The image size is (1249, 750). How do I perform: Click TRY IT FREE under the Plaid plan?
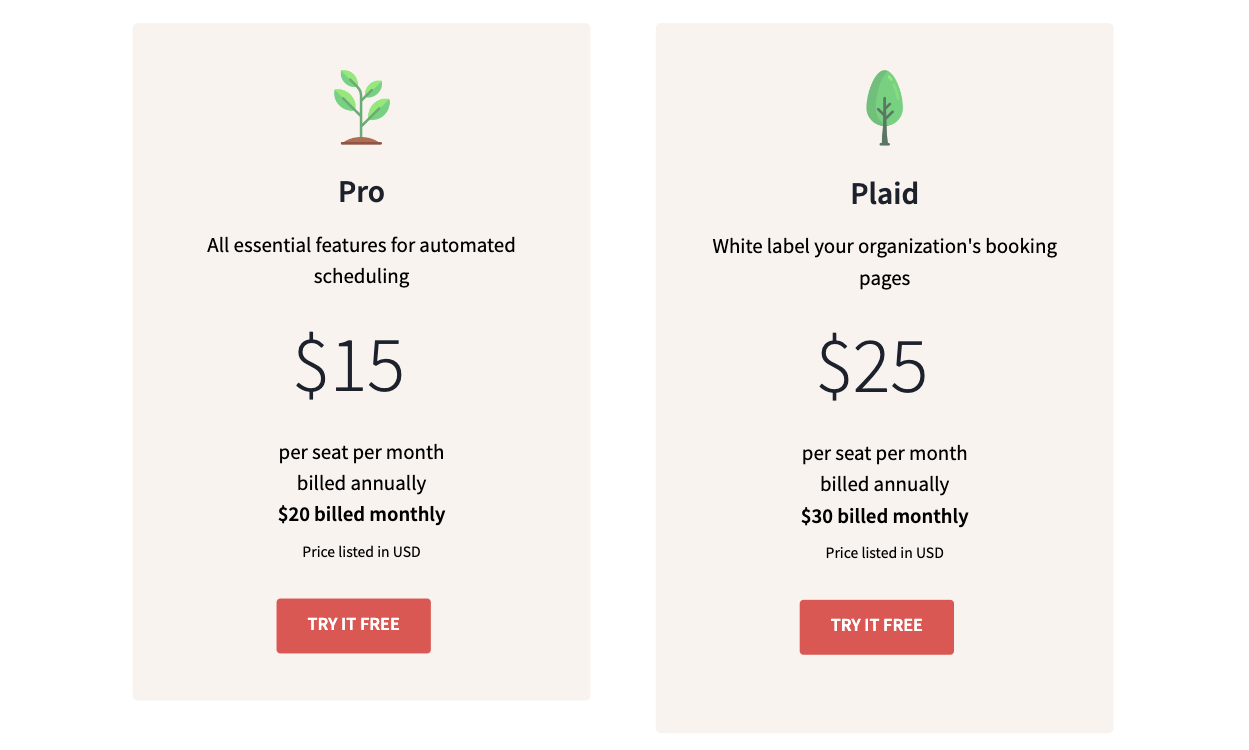pos(876,627)
